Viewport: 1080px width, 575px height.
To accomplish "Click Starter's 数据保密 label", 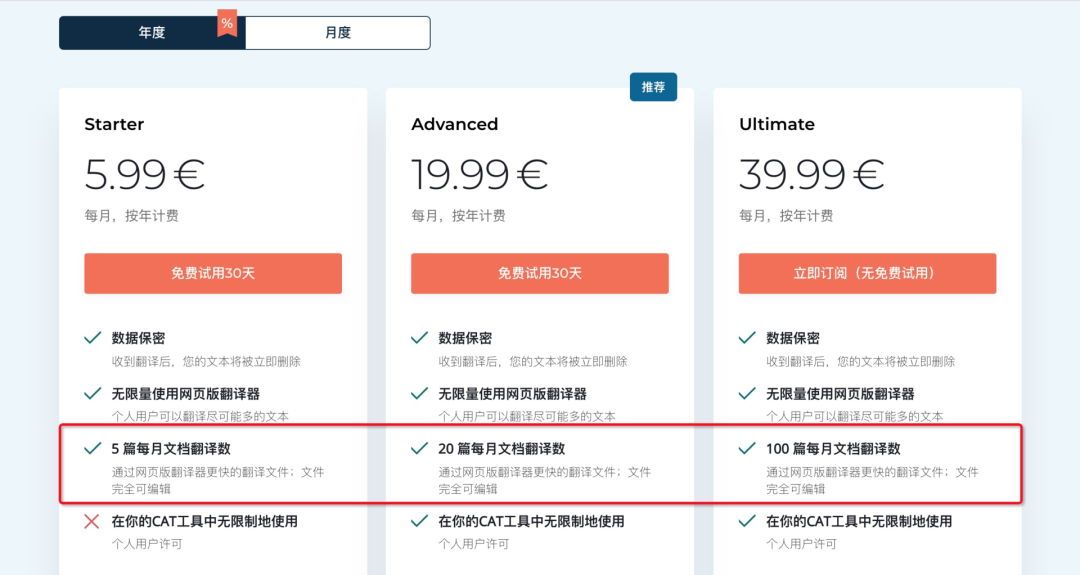I will pyautogui.click(x=138, y=338).
